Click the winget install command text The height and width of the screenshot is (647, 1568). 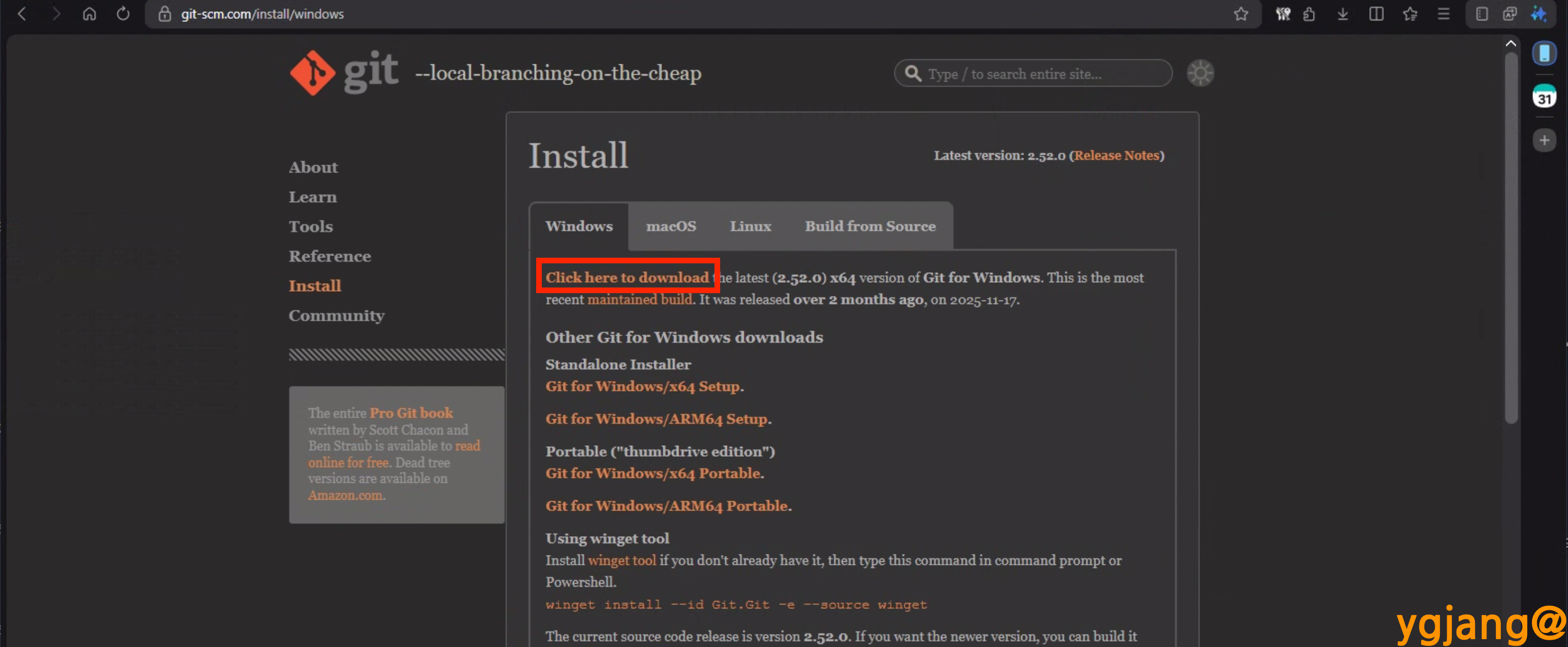tap(736, 605)
